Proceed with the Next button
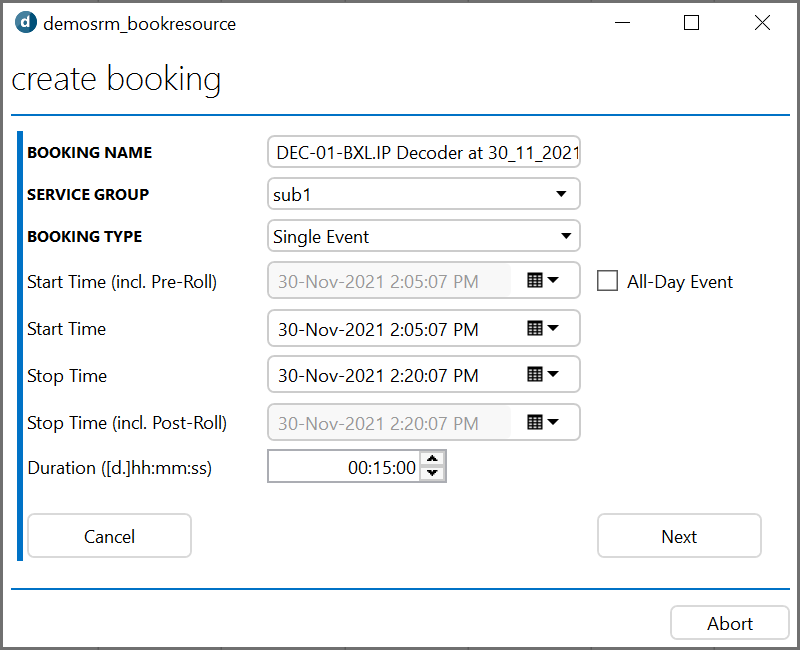Image resolution: width=800 pixels, height=650 pixels. pyautogui.click(x=679, y=536)
